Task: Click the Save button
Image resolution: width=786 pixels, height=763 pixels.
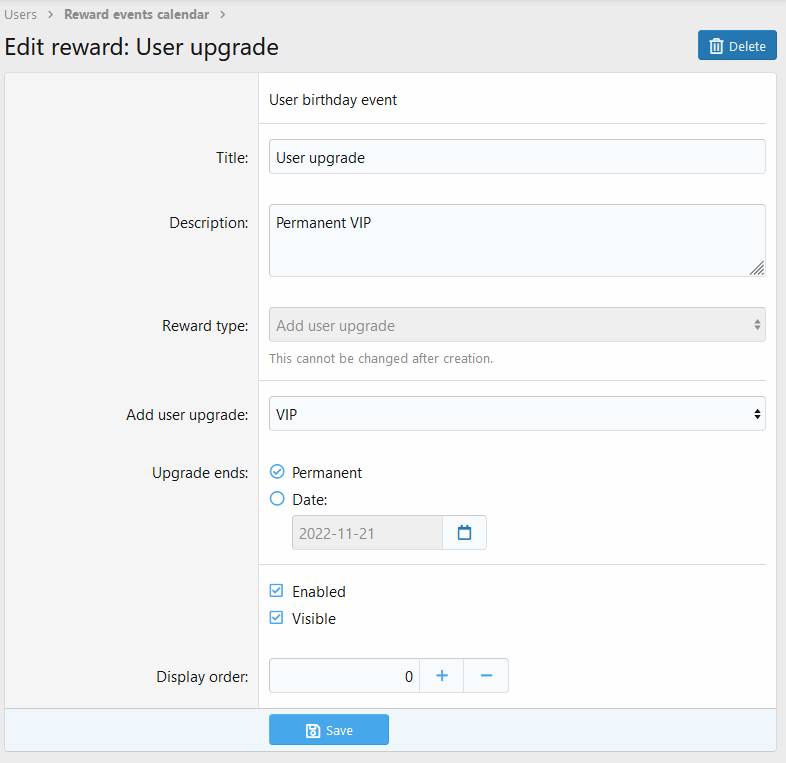Action: pos(329,730)
